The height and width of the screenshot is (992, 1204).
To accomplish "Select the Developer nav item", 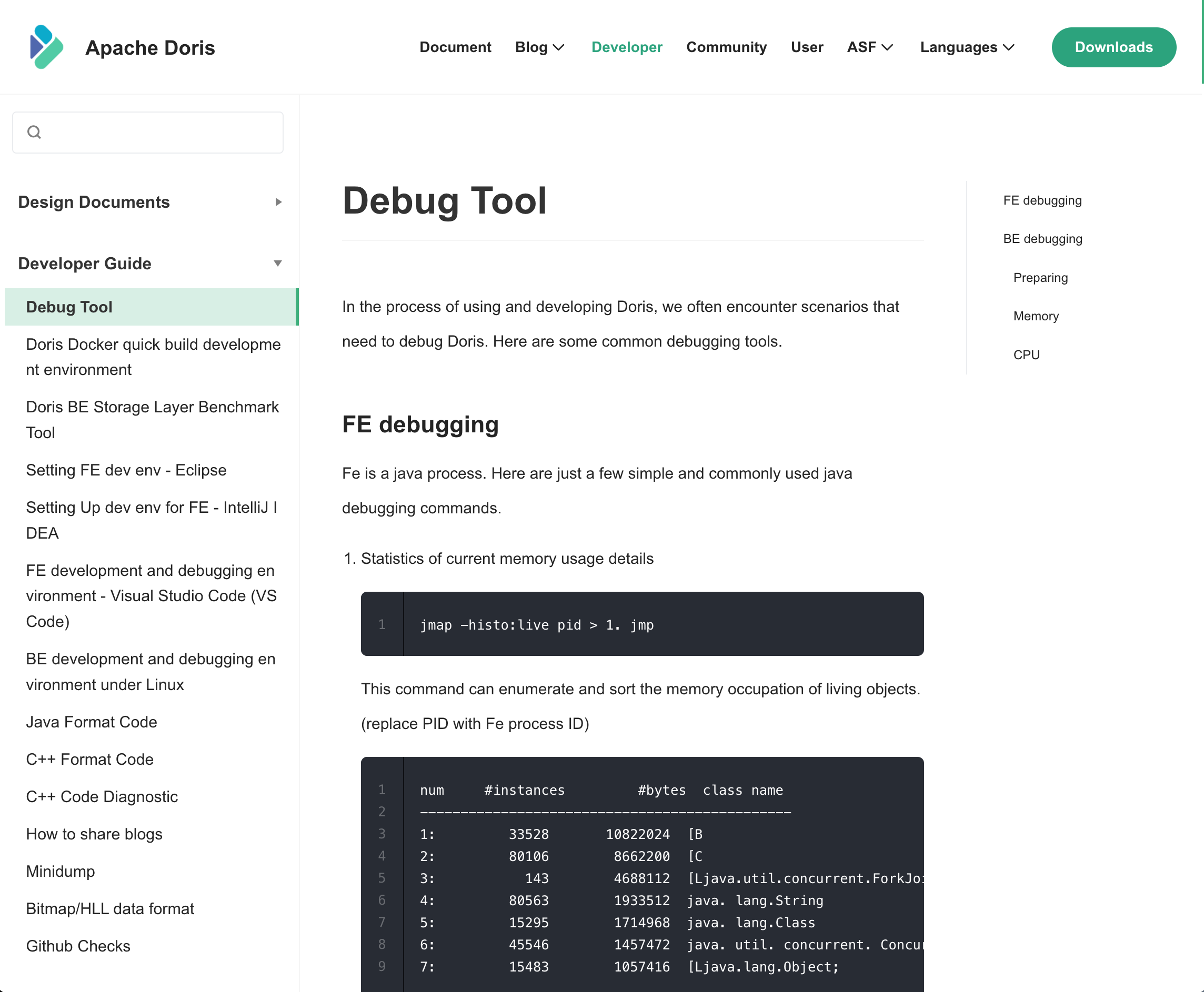I will coord(627,47).
